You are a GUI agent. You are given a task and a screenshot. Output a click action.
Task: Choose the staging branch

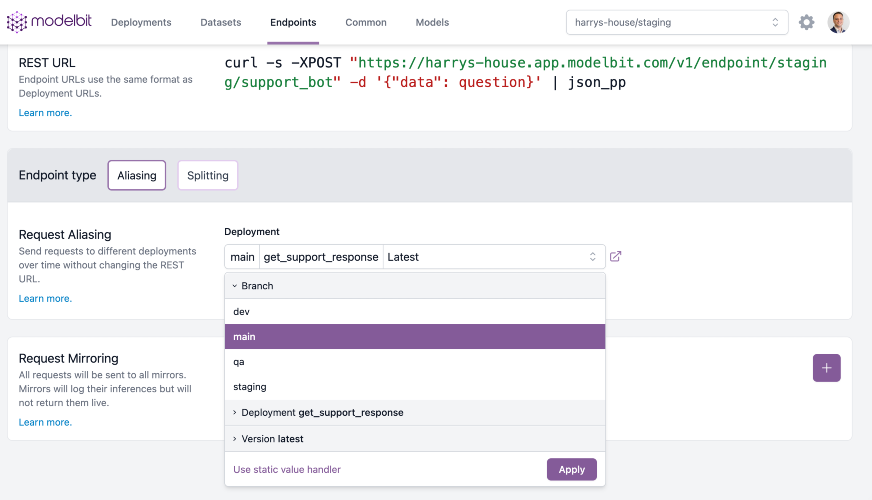pyautogui.click(x=414, y=387)
